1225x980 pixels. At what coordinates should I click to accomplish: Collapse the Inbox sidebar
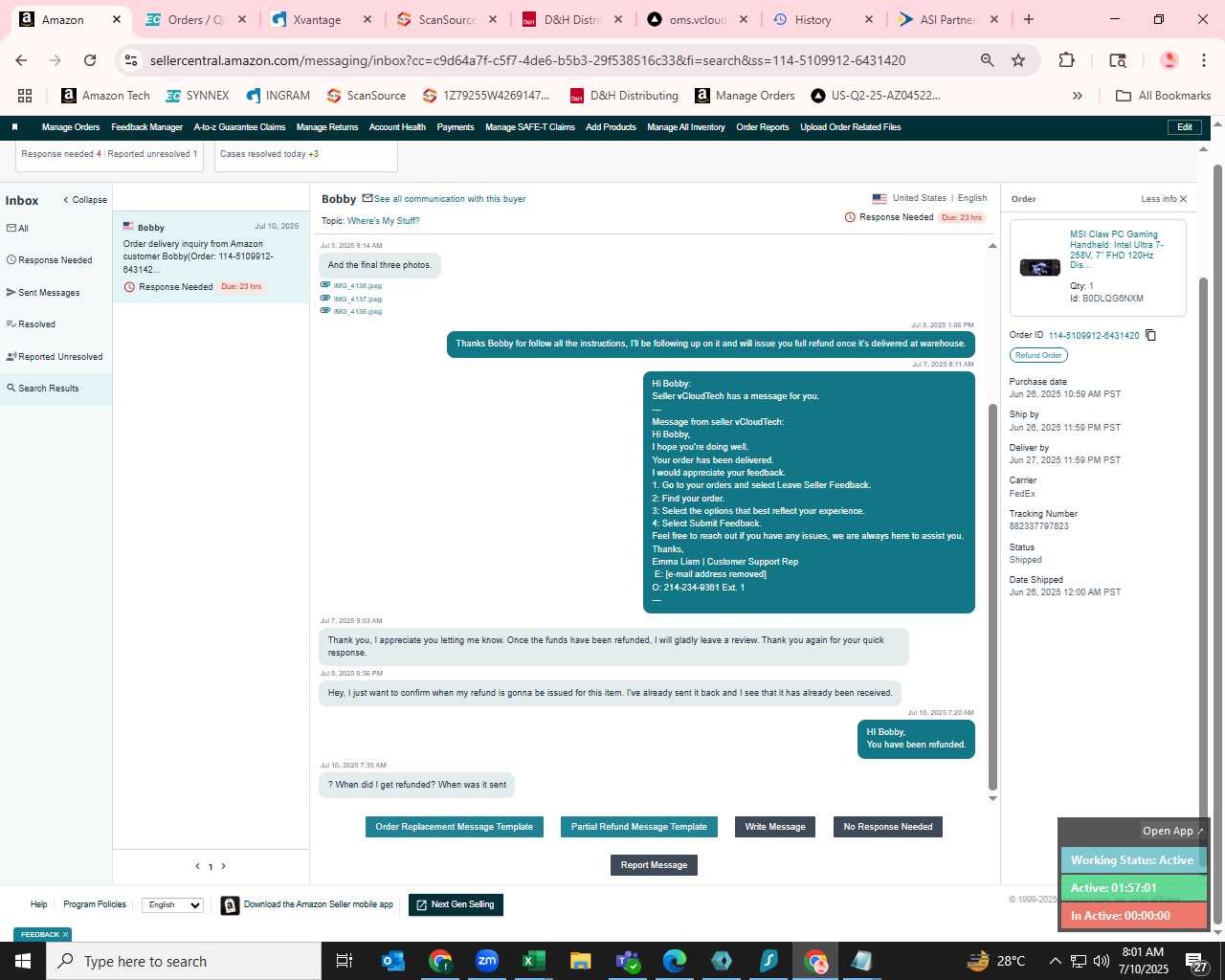85,200
